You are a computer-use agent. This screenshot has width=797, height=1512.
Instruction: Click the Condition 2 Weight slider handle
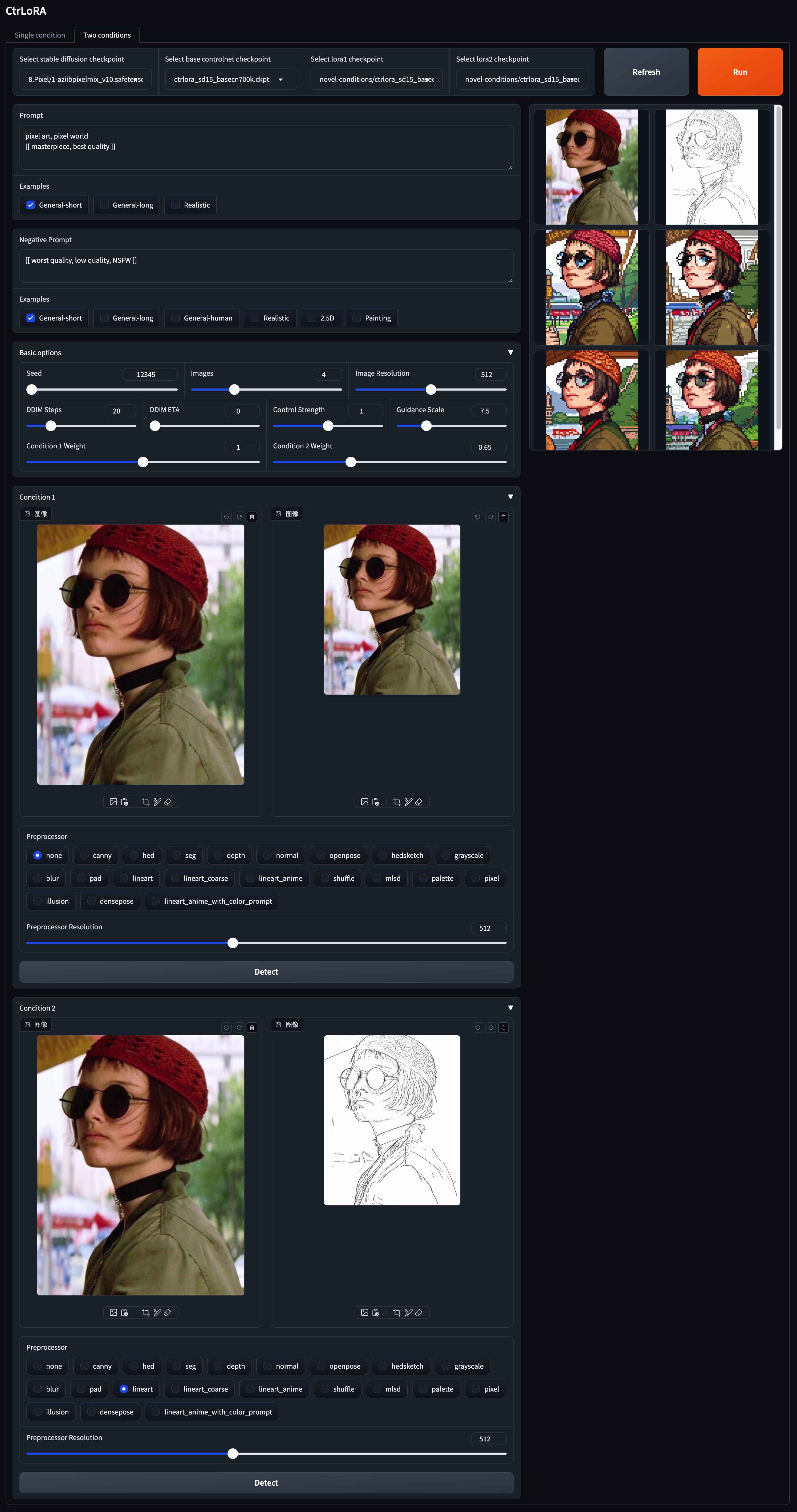coord(351,462)
